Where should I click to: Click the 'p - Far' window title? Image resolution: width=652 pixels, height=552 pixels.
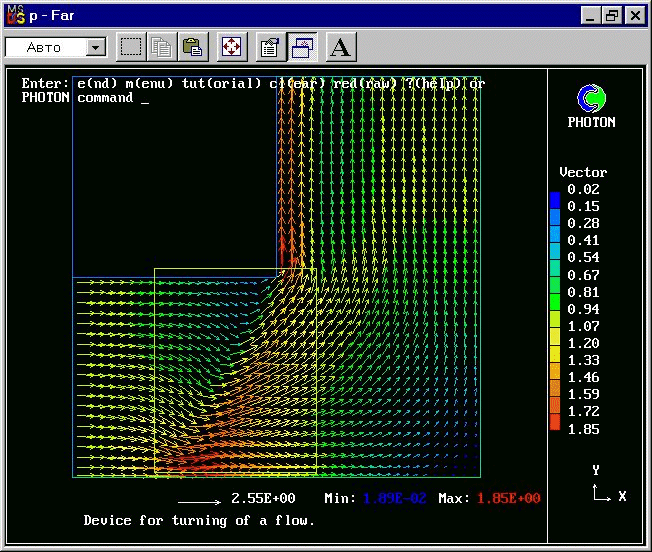tap(52, 16)
